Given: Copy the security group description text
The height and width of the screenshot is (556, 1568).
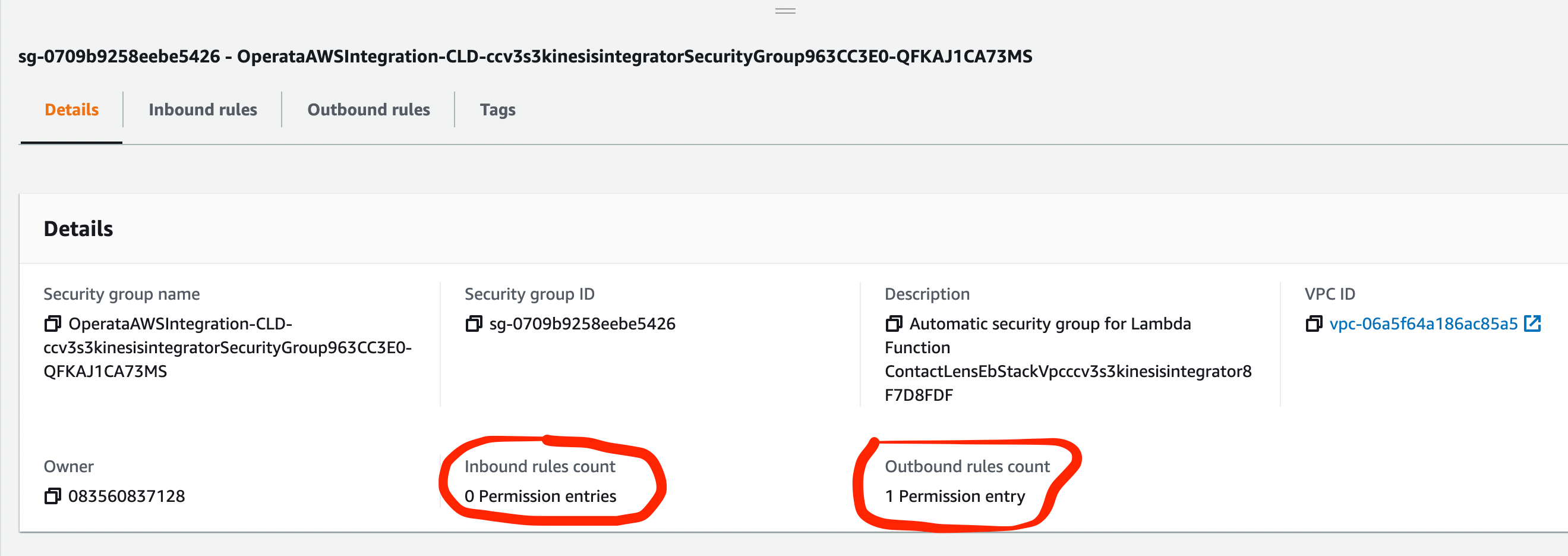Looking at the screenshot, I should pos(894,323).
